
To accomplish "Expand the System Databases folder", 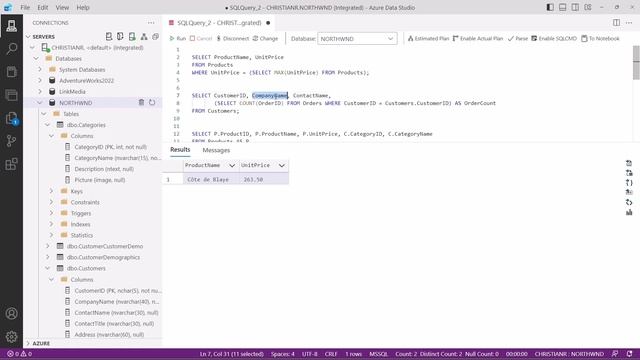I will (x=40, y=69).
